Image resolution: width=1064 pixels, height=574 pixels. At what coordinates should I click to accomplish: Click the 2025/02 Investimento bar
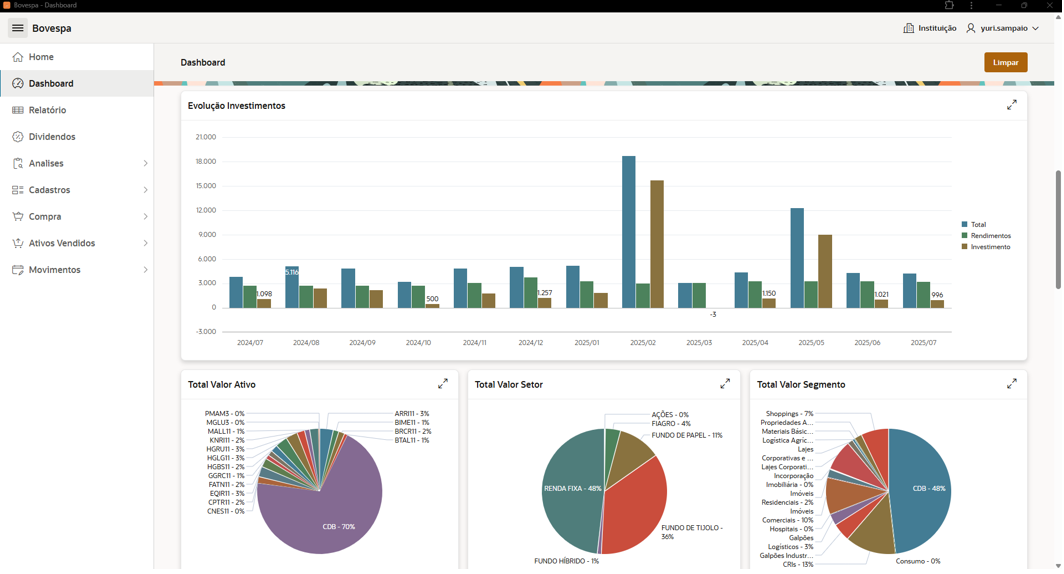pos(657,244)
